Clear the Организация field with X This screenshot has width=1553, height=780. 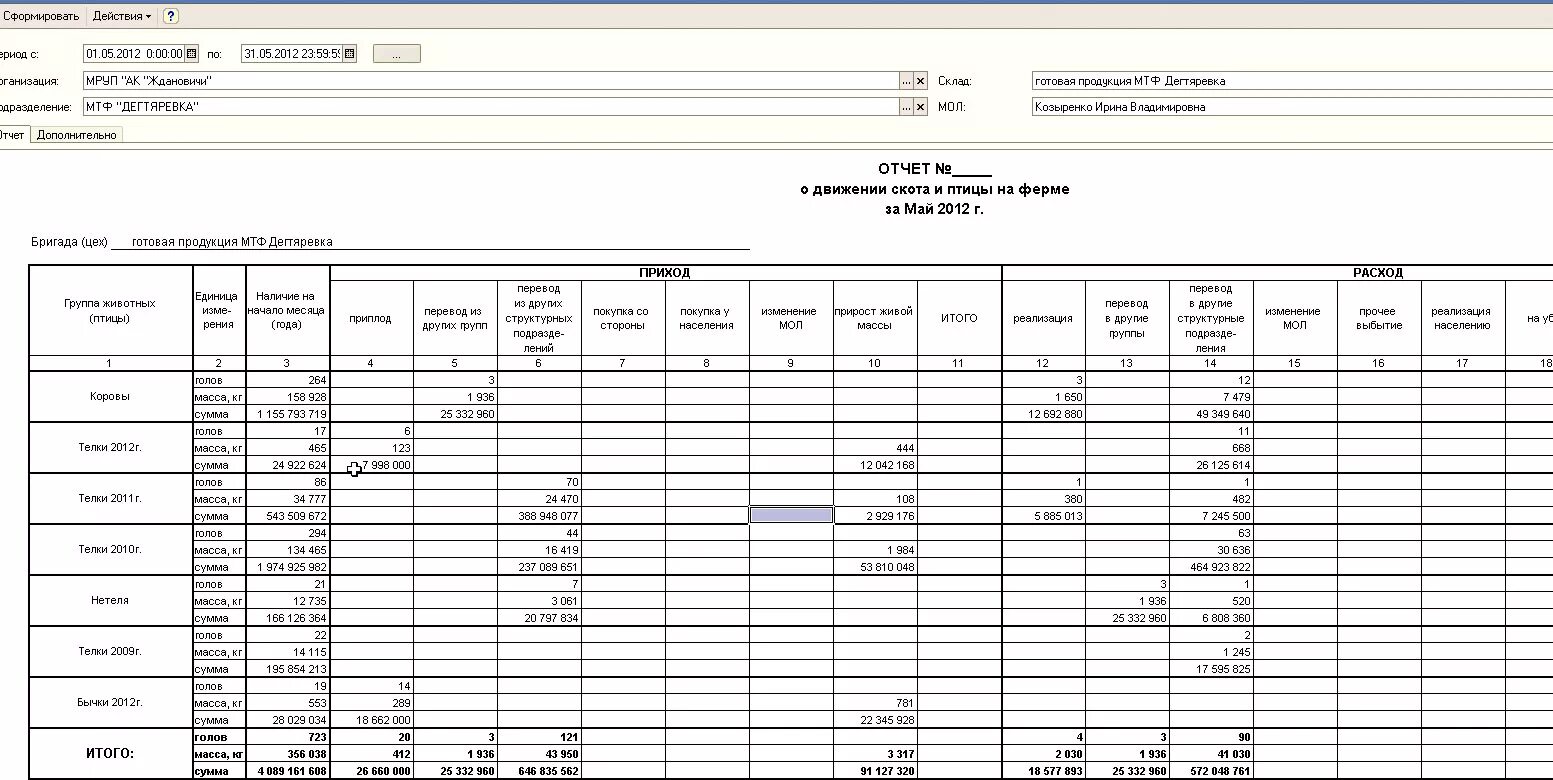(921, 81)
